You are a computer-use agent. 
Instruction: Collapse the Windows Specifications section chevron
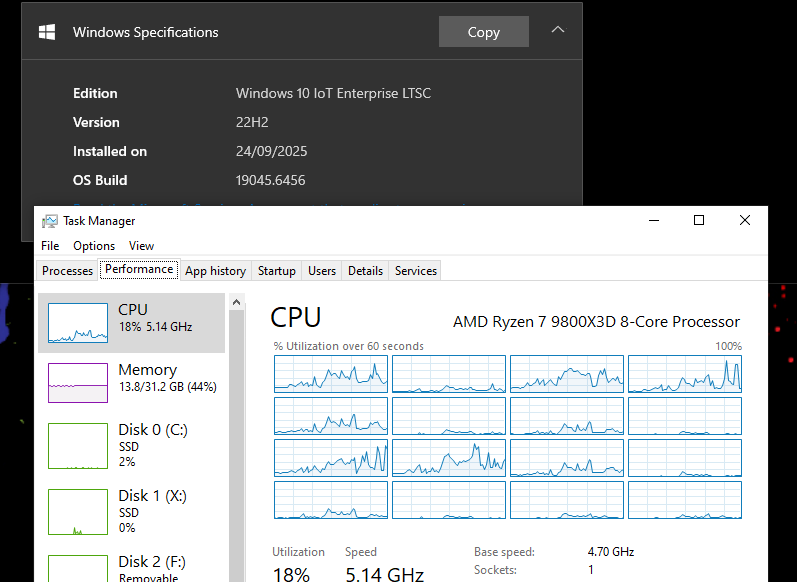click(558, 29)
